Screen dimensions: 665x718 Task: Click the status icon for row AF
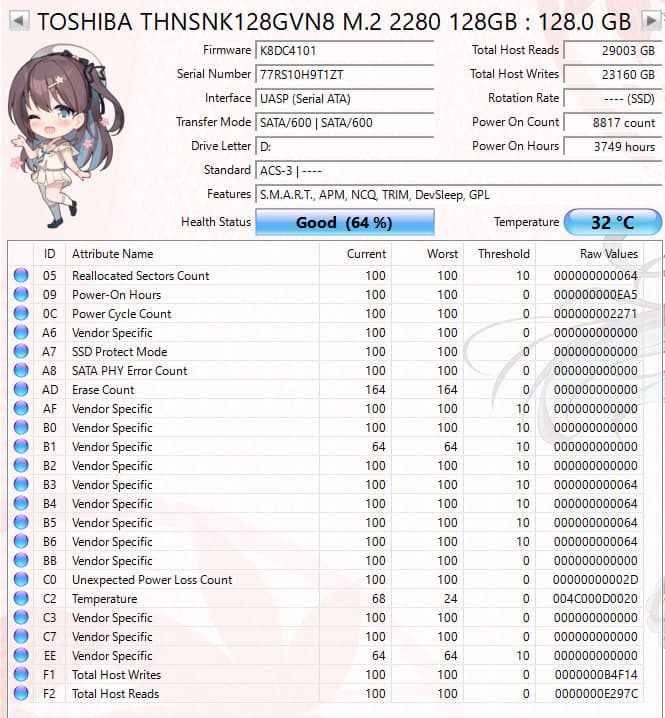point(21,408)
